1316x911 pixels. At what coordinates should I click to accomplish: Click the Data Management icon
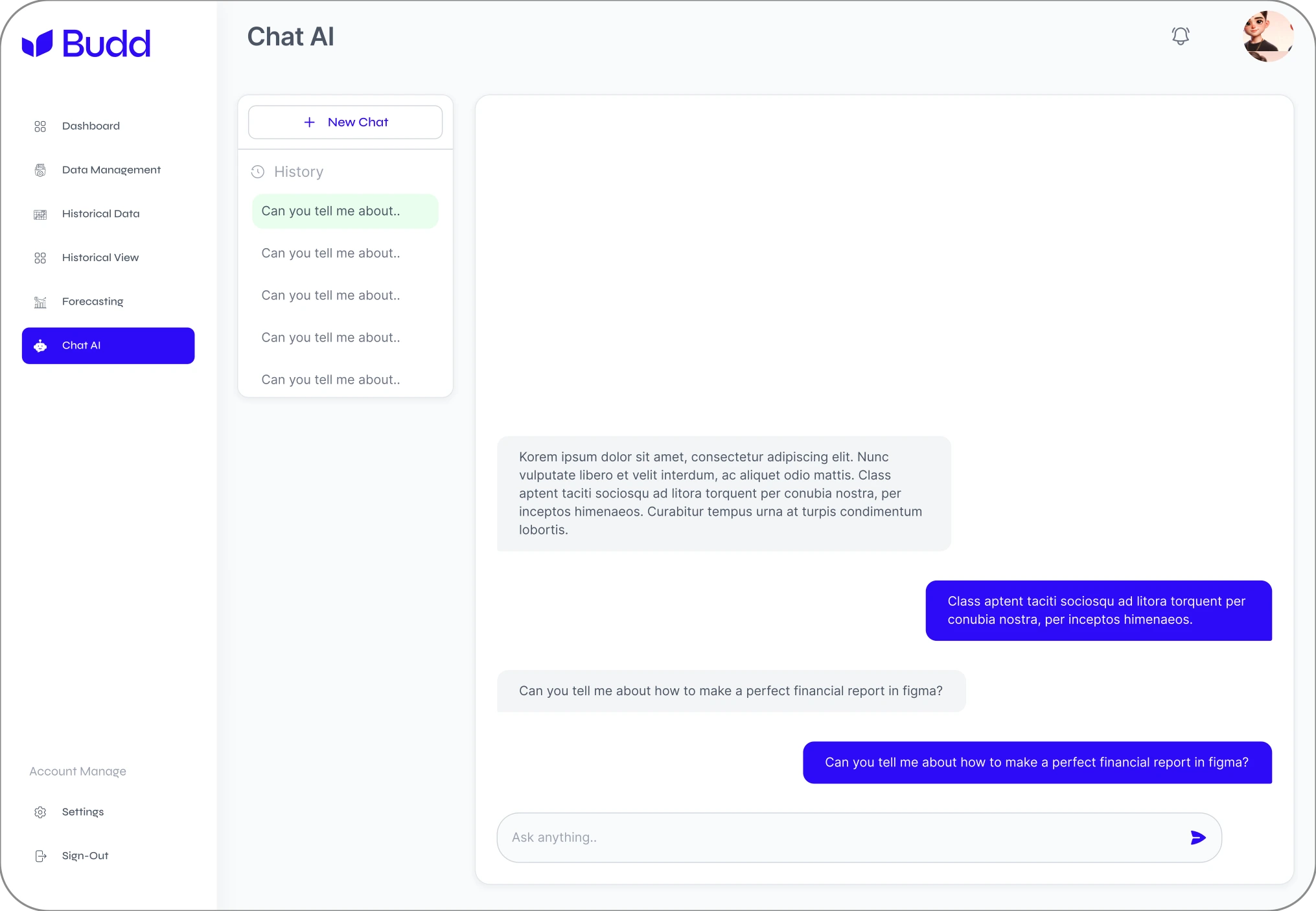click(x=40, y=170)
